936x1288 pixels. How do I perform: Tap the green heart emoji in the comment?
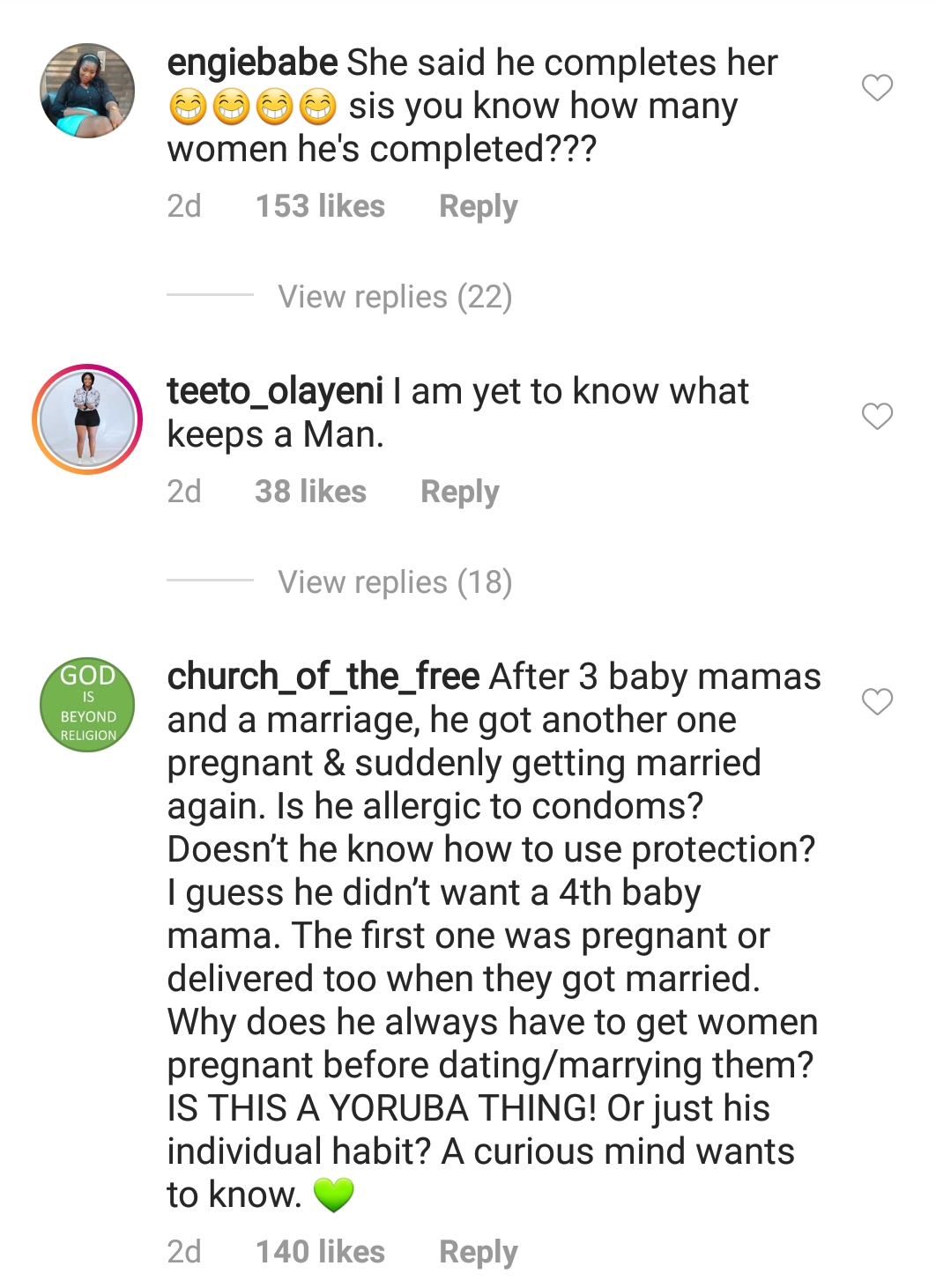click(333, 1195)
